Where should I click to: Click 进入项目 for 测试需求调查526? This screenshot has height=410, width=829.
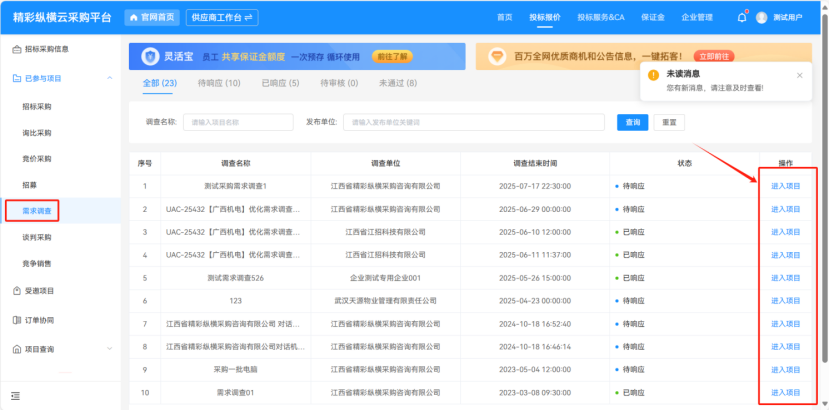tap(786, 278)
